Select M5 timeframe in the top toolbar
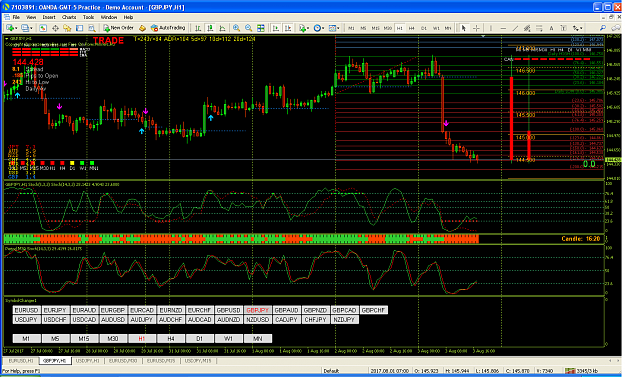The image size is (625, 377). (x=363, y=28)
